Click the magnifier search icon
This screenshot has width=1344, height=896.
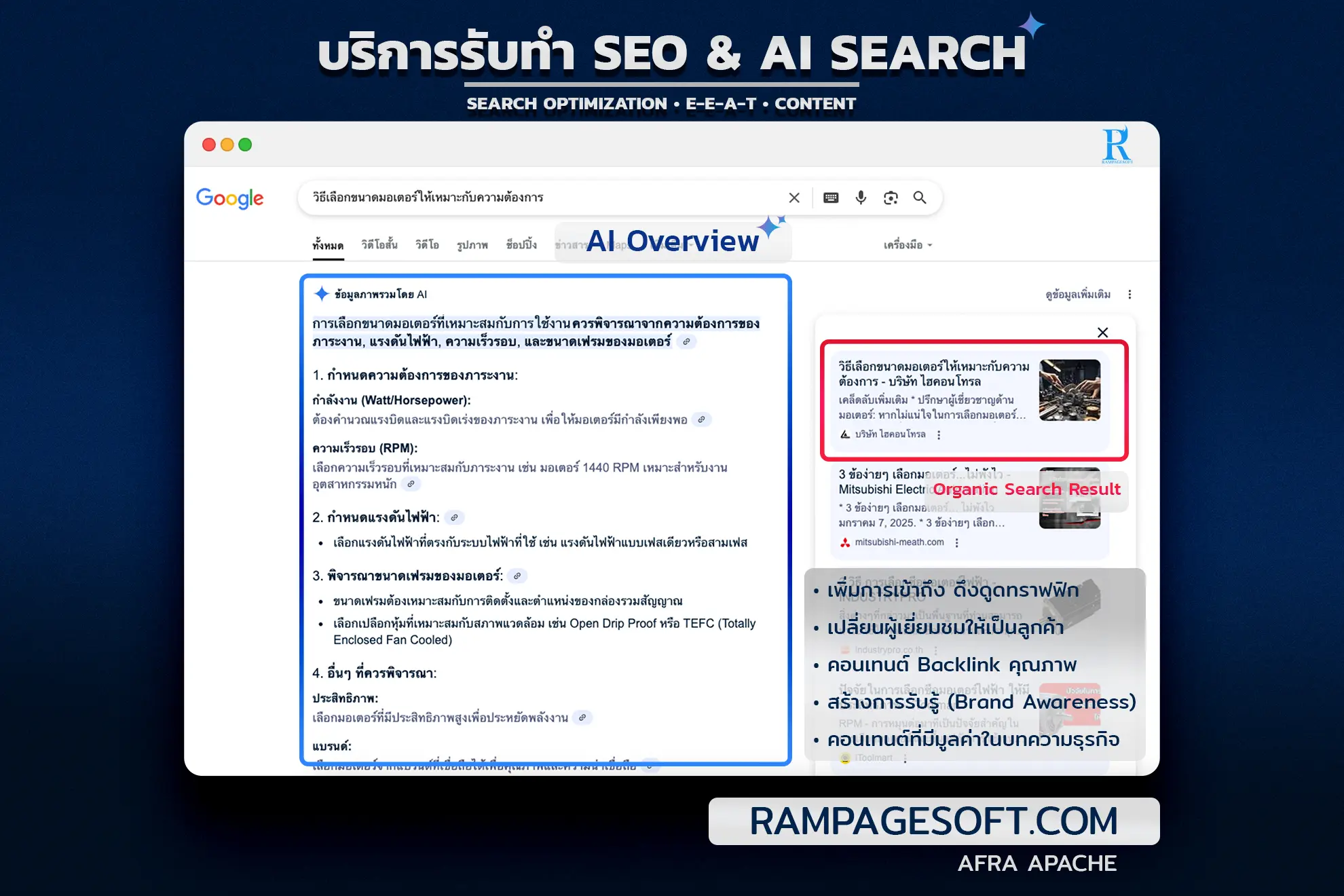[920, 198]
